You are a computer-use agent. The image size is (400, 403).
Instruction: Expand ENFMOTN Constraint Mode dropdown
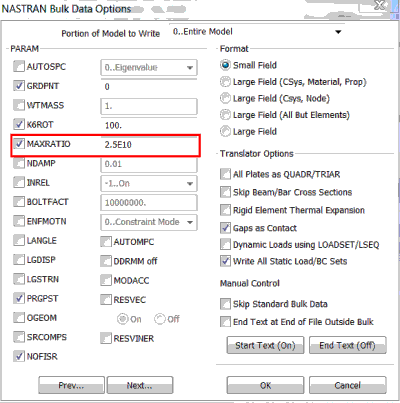[149, 222]
